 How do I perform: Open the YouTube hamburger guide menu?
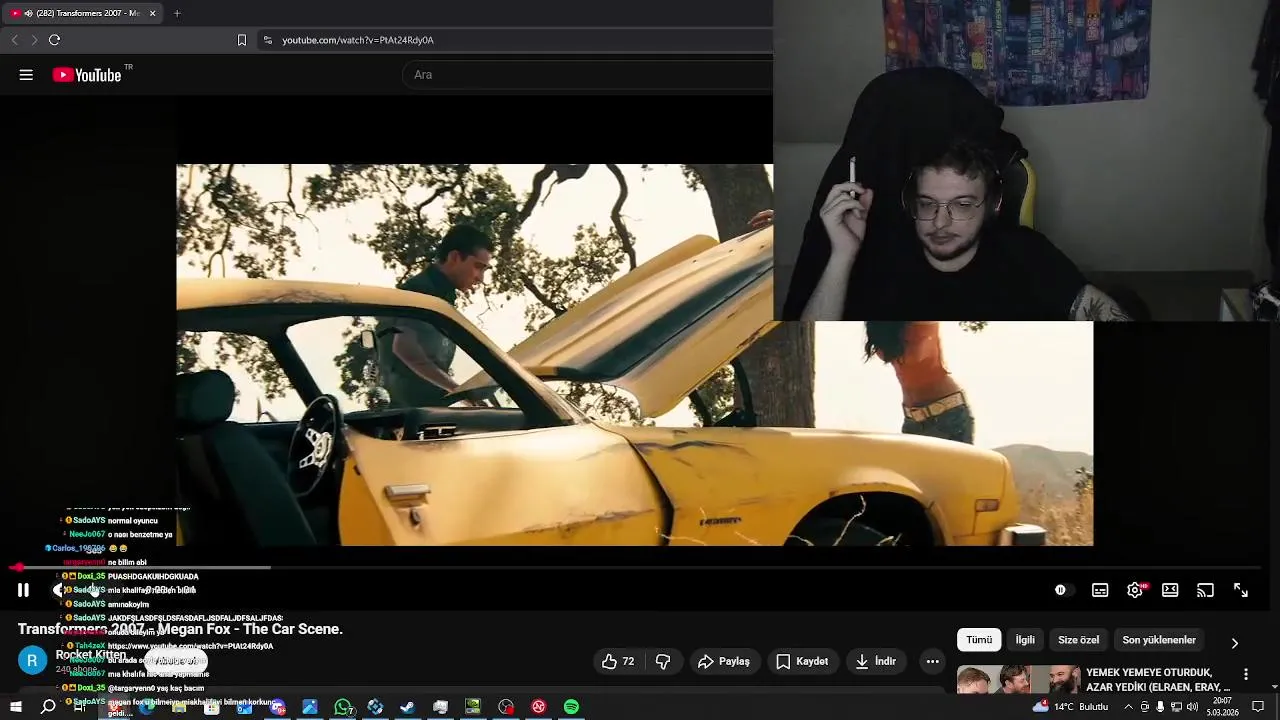click(26, 75)
